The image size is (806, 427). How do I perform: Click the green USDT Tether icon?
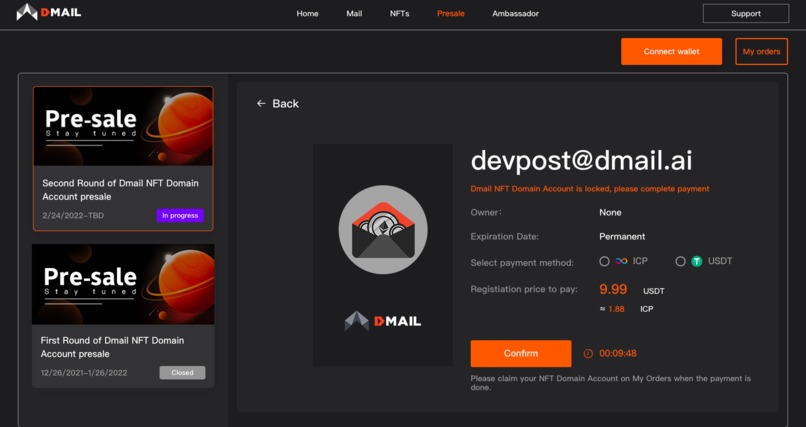[697, 261]
